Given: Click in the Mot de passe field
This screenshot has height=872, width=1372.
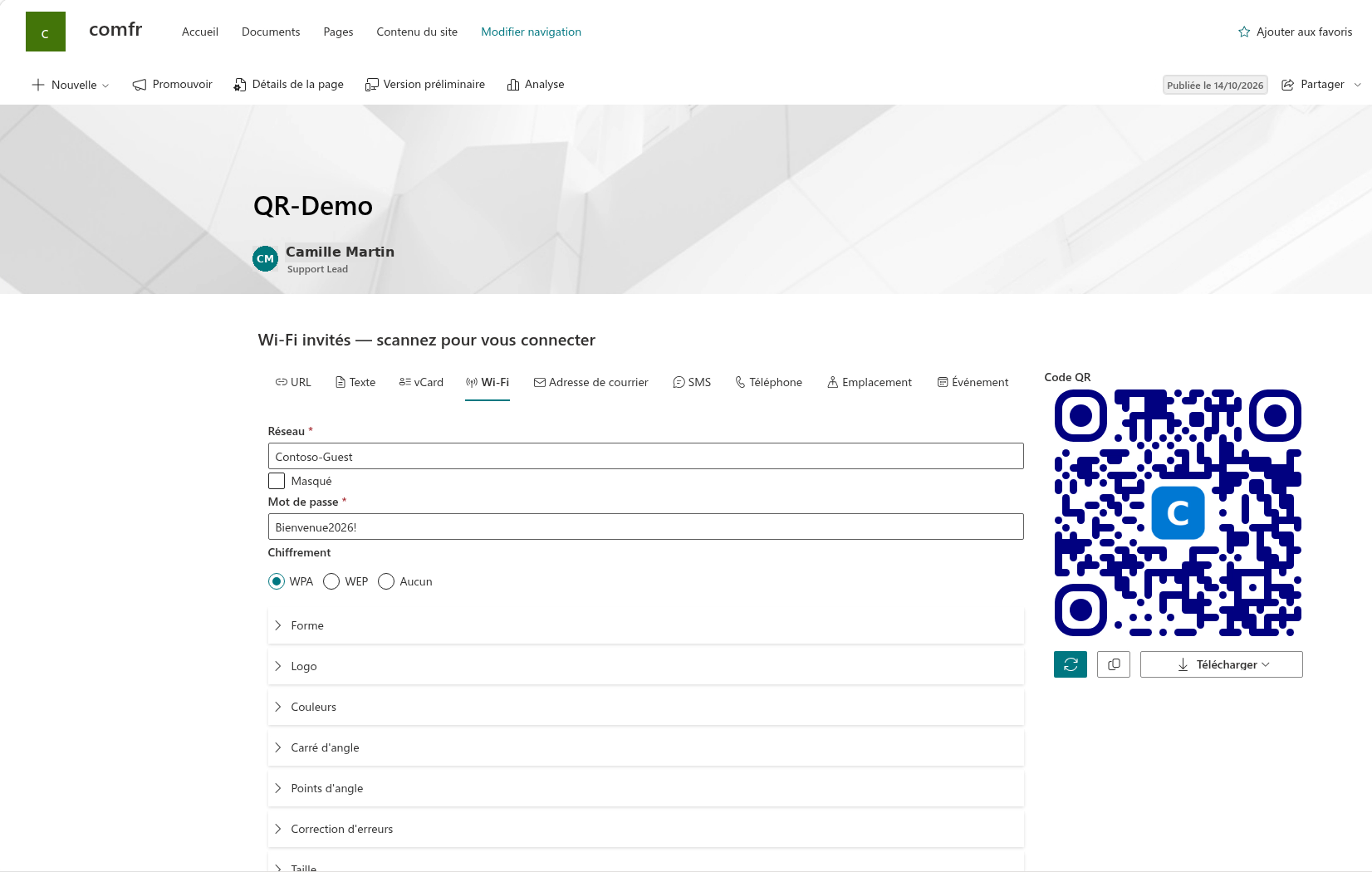Looking at the screenshot, I should click(x=645, y=527).
